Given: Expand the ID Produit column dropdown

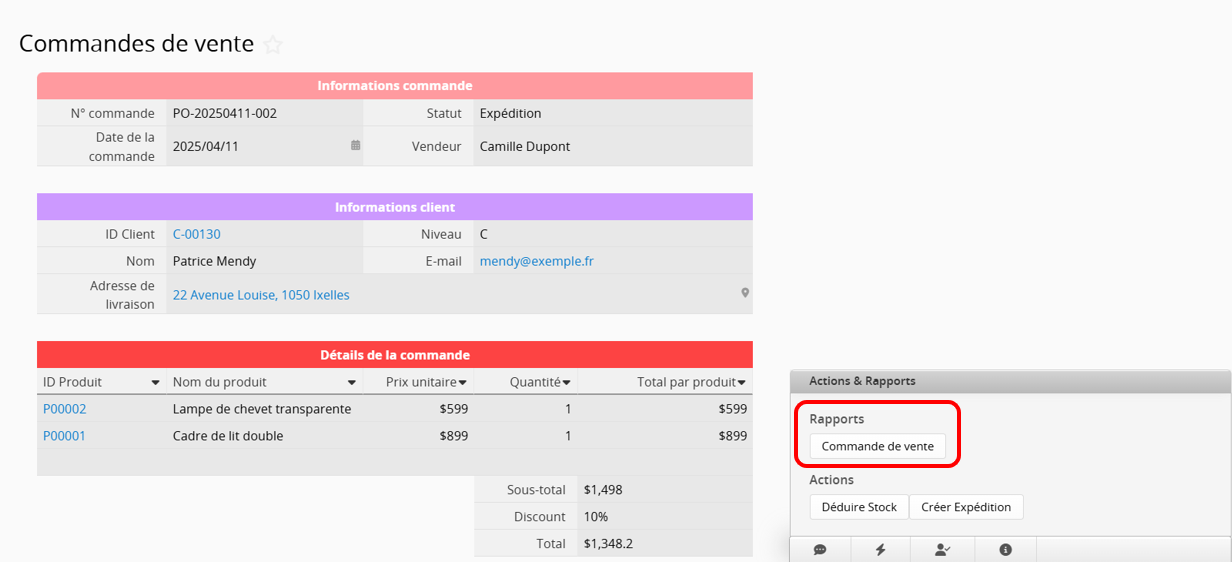Looking at the screenshot, I should 155,383.
